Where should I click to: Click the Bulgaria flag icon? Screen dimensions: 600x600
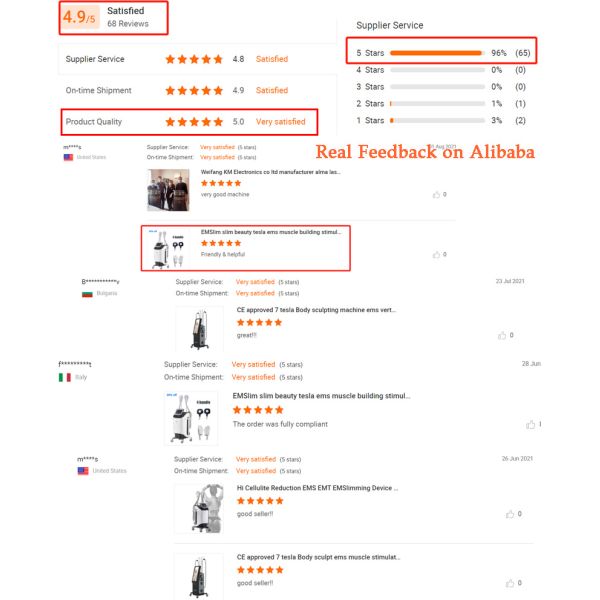[87, 293]
